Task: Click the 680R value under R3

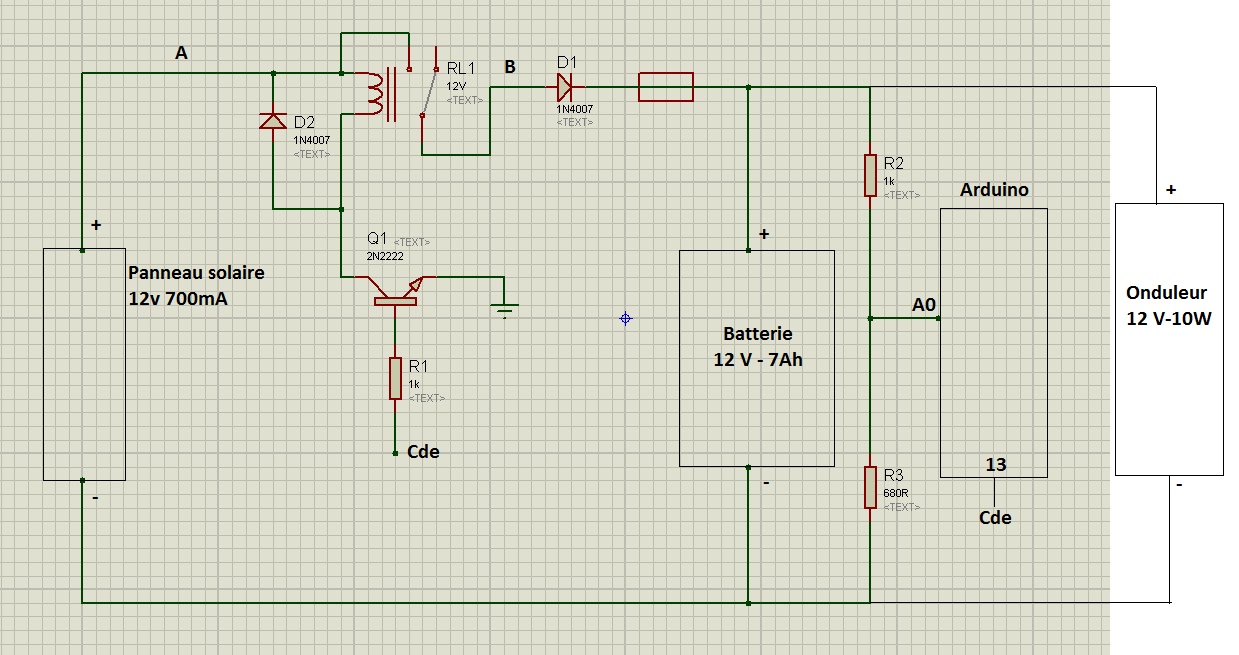Action: (x=895, y=494)
